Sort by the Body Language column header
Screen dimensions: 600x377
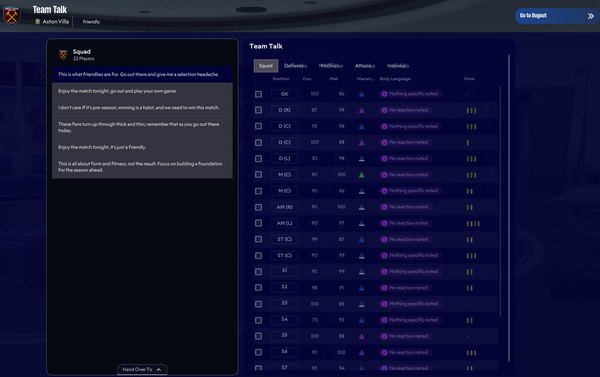click(x=395, y=79)
